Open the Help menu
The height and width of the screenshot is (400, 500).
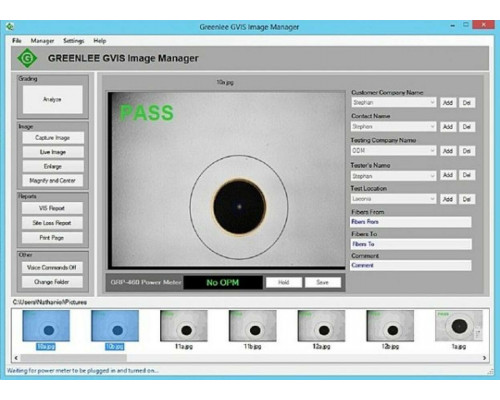(x=100, y=41)
